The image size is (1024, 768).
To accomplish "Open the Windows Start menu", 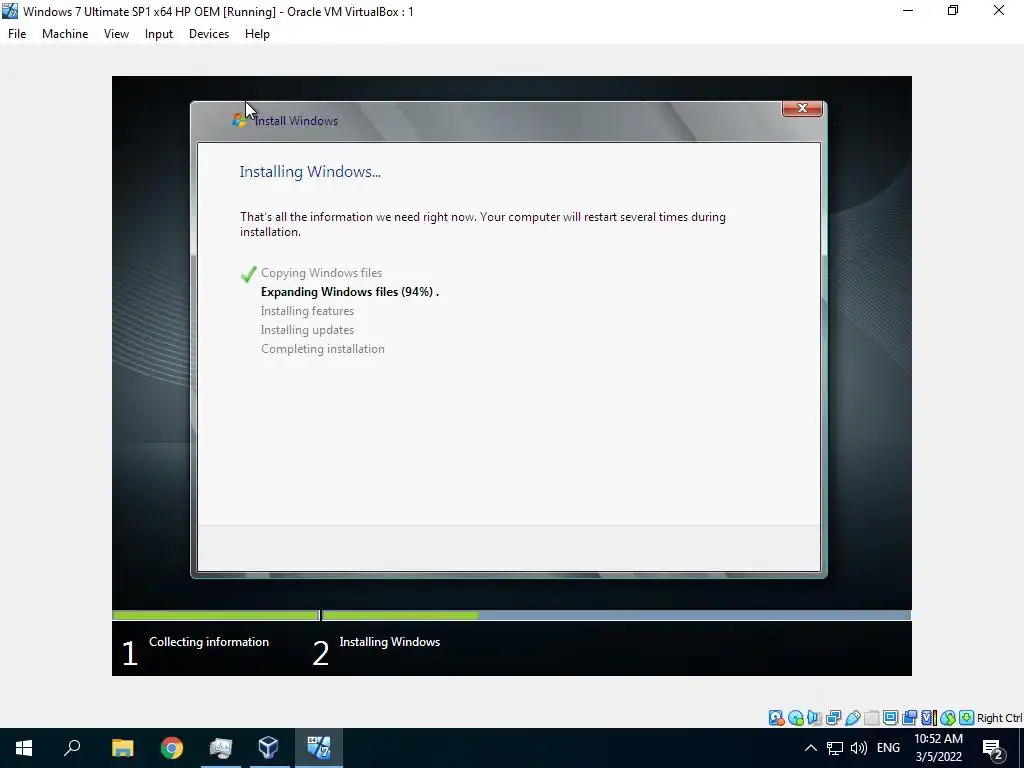I will tap(24, 748).
